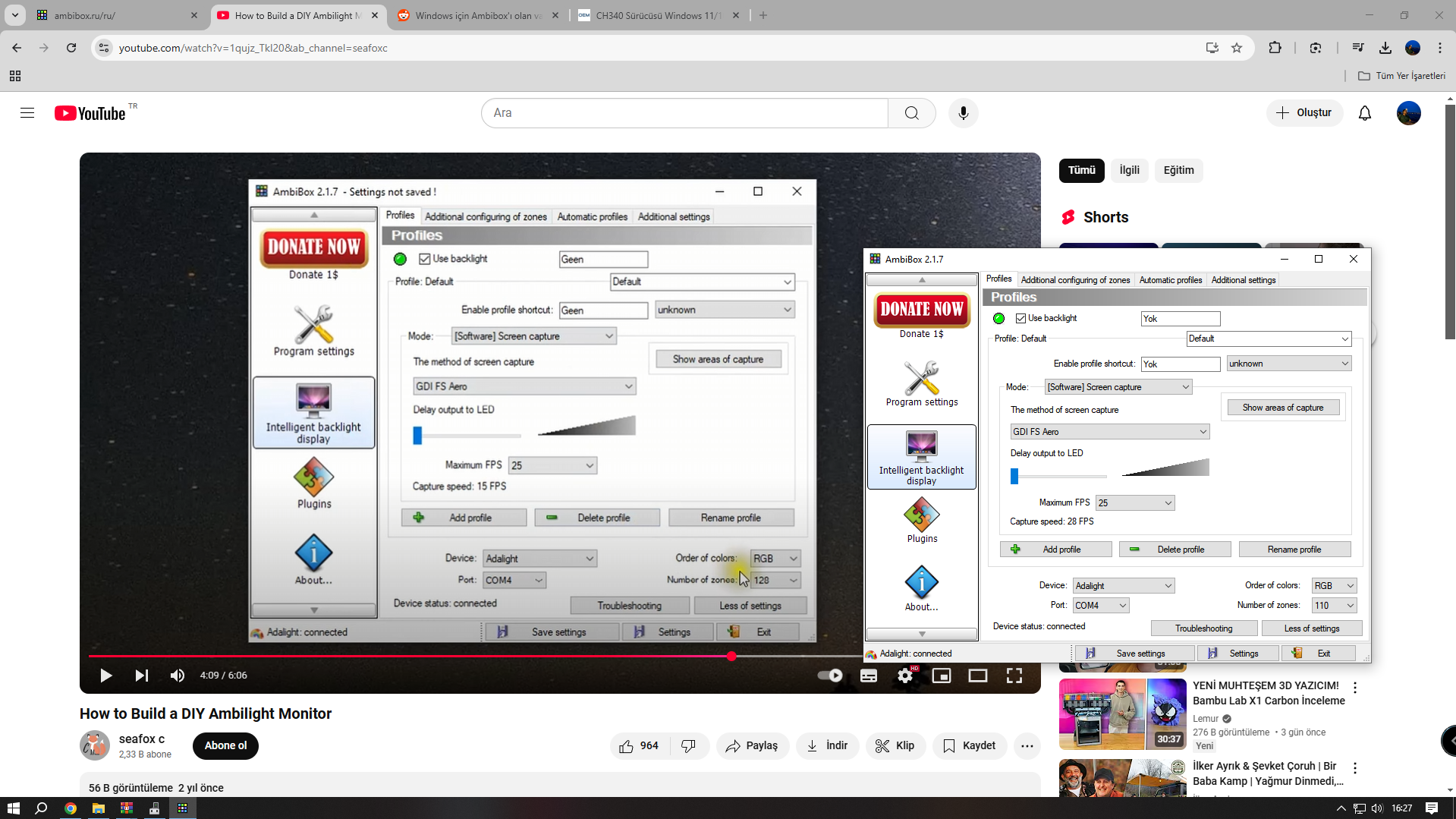Open Additional settings tab in AmbiBox window
The image size is (1456, 819).
pyautogui.click(x=1244, y=280)
